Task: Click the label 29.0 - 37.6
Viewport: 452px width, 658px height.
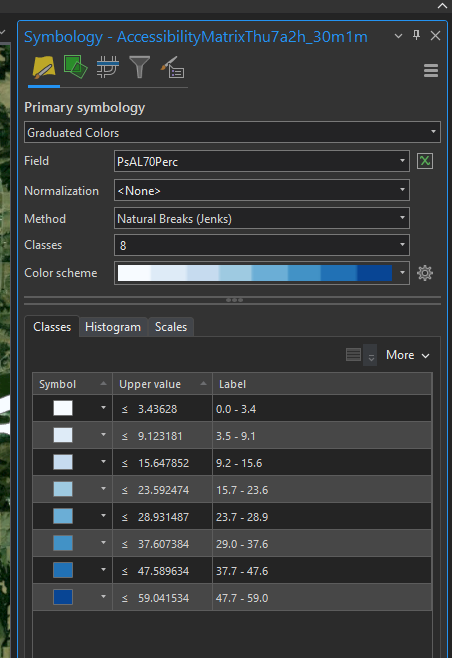Action: 242,544
